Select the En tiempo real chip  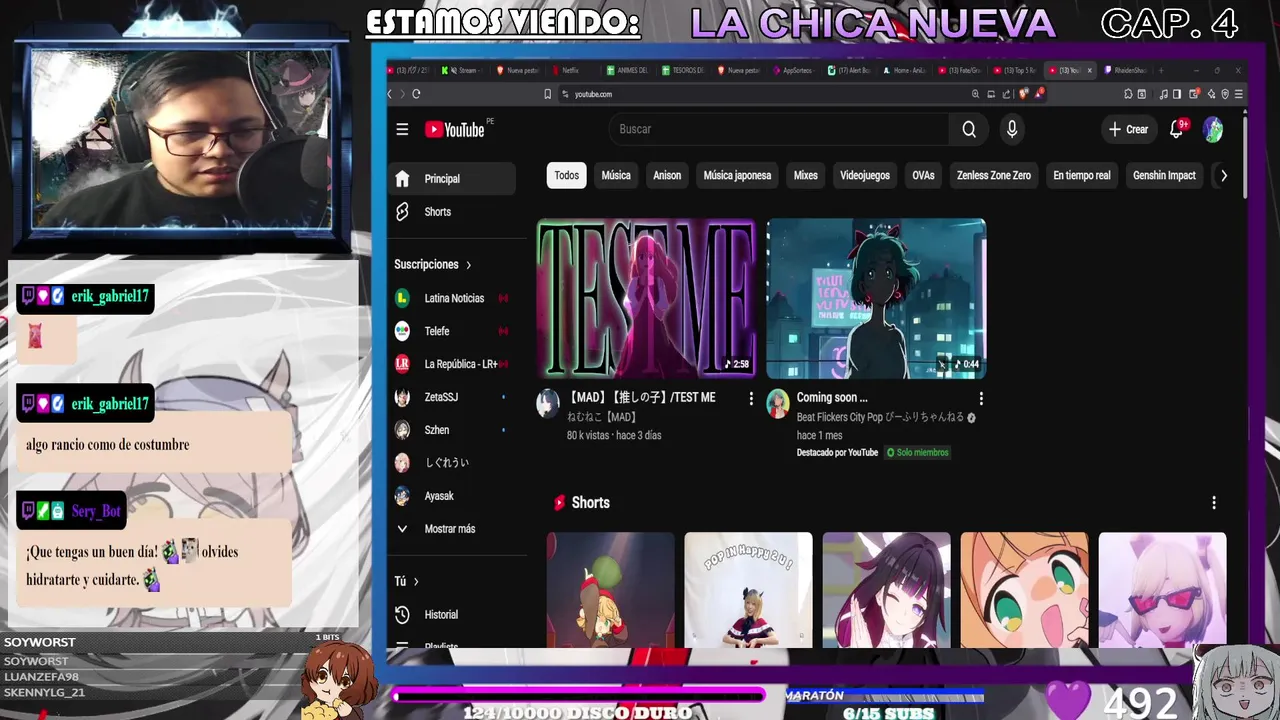tap(1082, 176)
